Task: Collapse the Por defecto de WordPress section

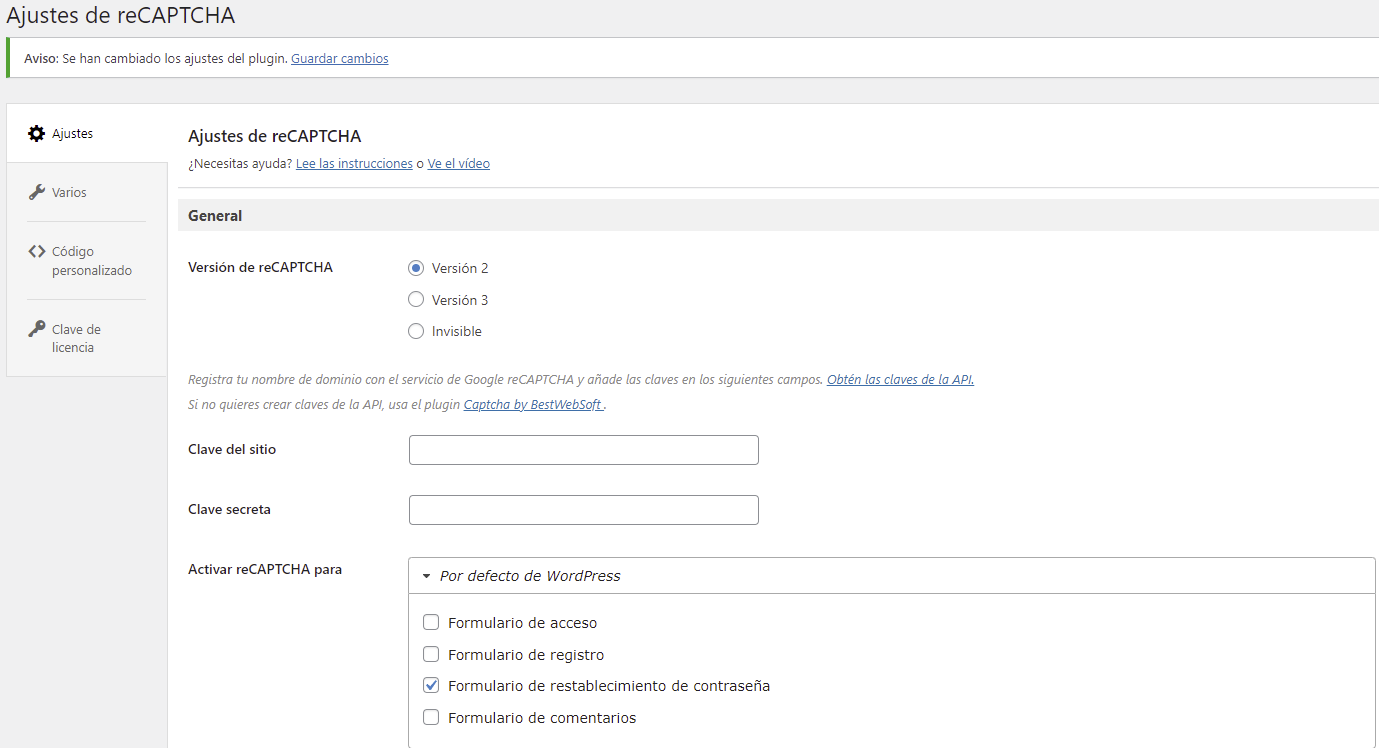Action: [x=892, y=575]
